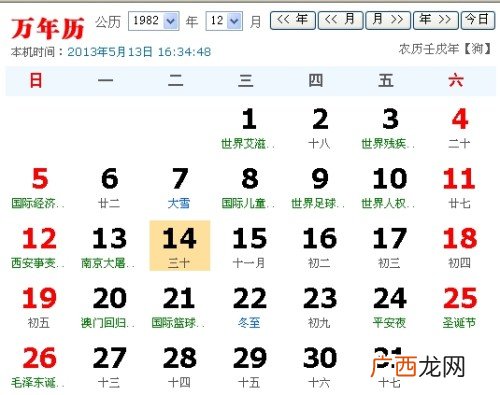The height and width of the screenshot is (395, 500).
Task: Select date 28 marked 十四
Action: pos(179,367)
